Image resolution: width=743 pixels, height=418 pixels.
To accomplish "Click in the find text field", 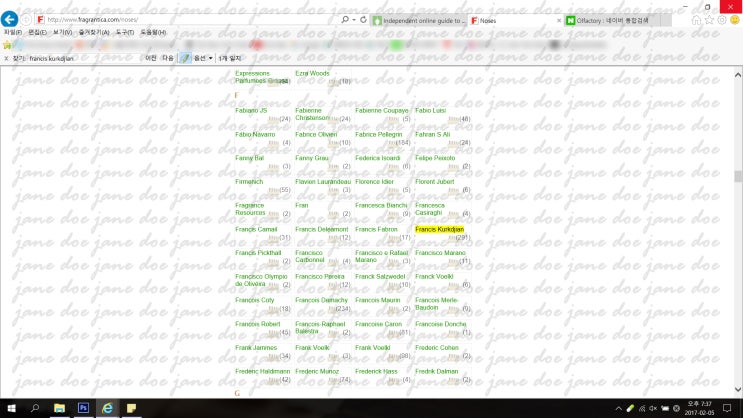I will (x=83, y=58).
